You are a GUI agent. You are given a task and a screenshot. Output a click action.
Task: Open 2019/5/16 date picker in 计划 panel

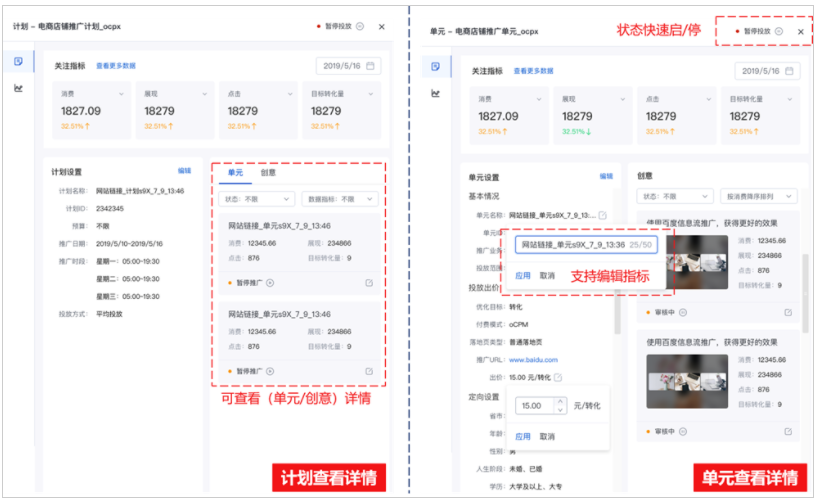348,66
